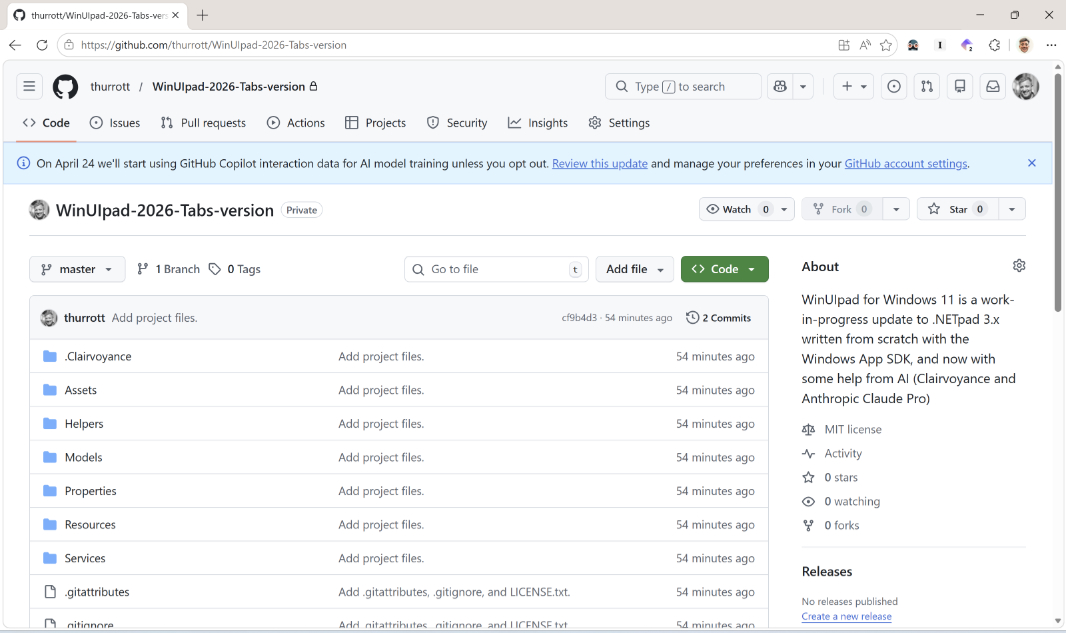Viewport: 1066px width, 633px height.
Task: Refresh the page in the browser
Action: pos(42,45)
